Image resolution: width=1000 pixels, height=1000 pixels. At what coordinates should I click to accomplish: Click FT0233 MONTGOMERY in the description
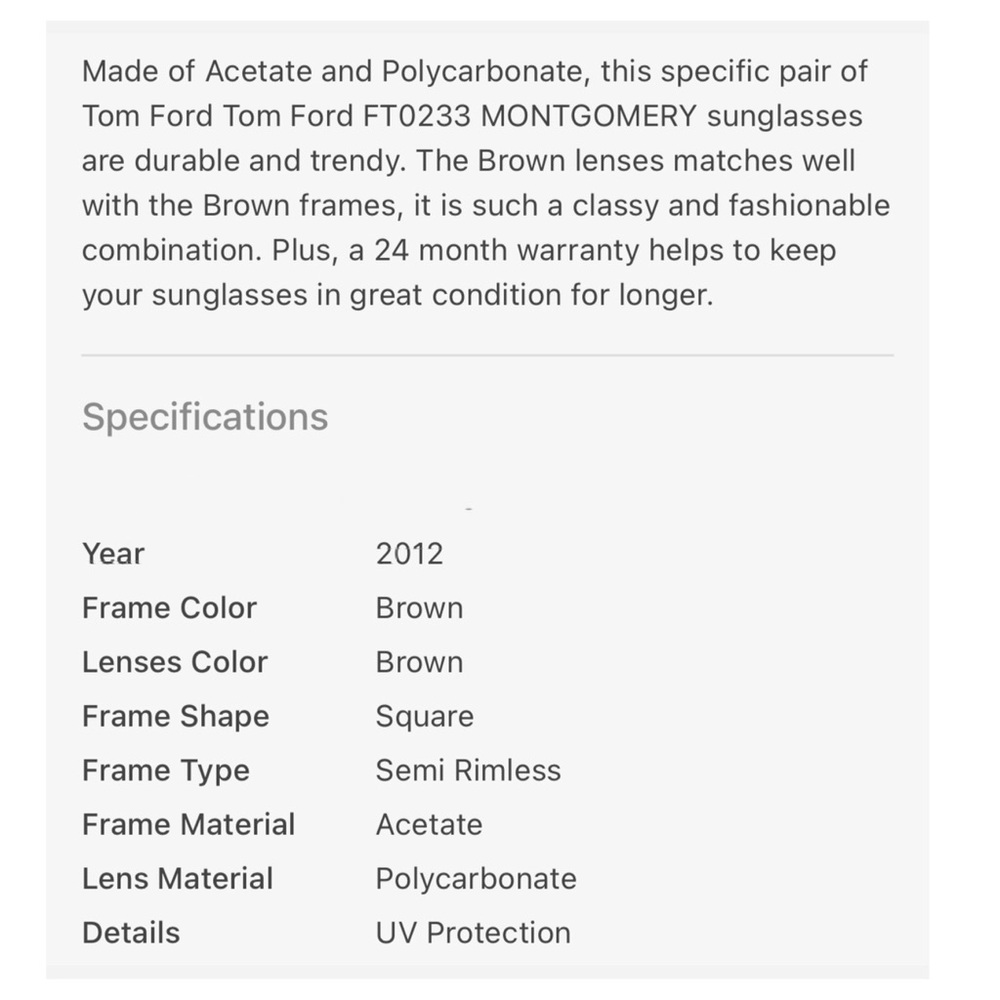[x=530, y=116]
